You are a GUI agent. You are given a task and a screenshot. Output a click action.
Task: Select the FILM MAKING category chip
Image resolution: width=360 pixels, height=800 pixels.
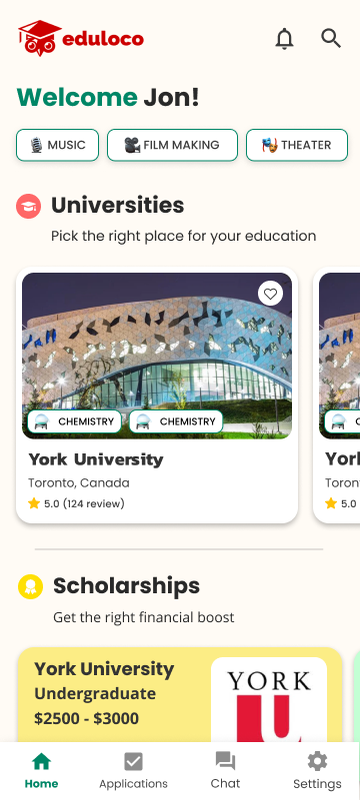(x=172, y=145)
